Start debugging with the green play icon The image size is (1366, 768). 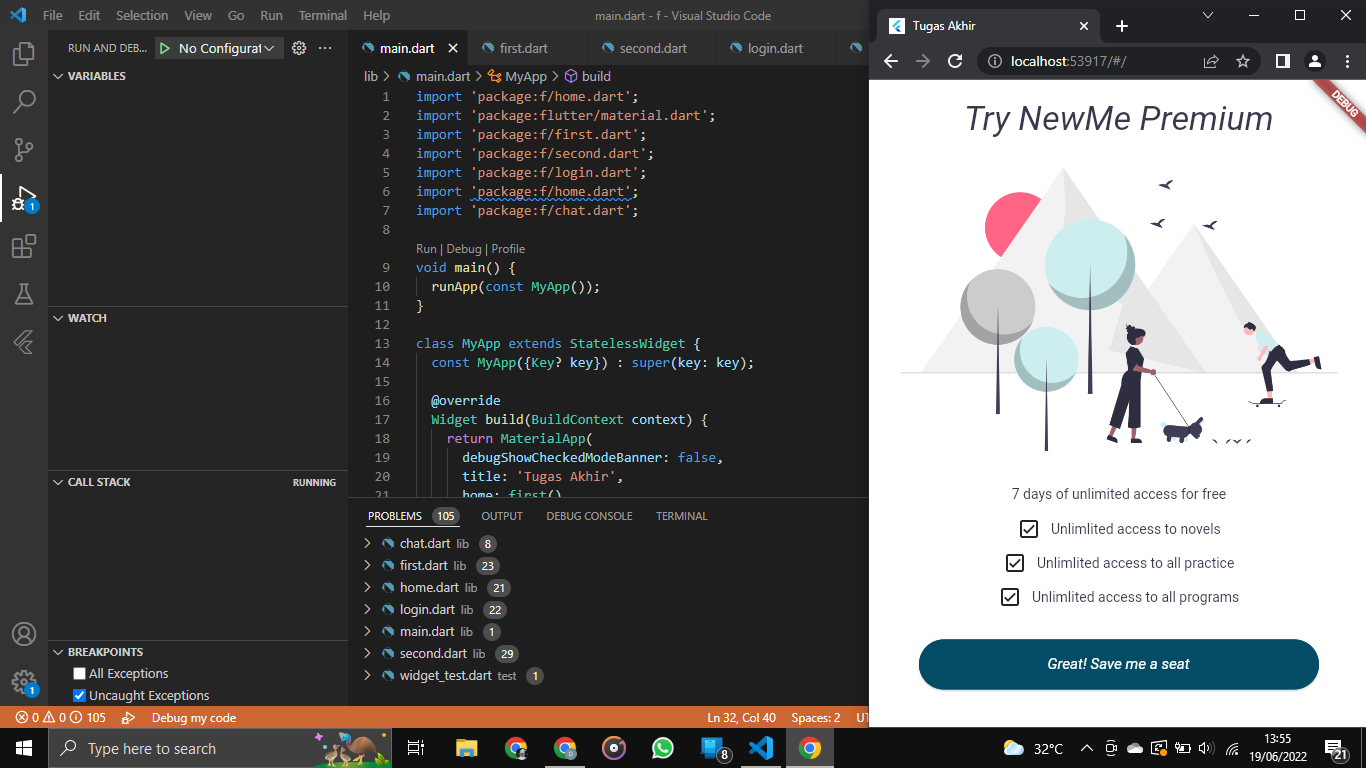[165, 48]
